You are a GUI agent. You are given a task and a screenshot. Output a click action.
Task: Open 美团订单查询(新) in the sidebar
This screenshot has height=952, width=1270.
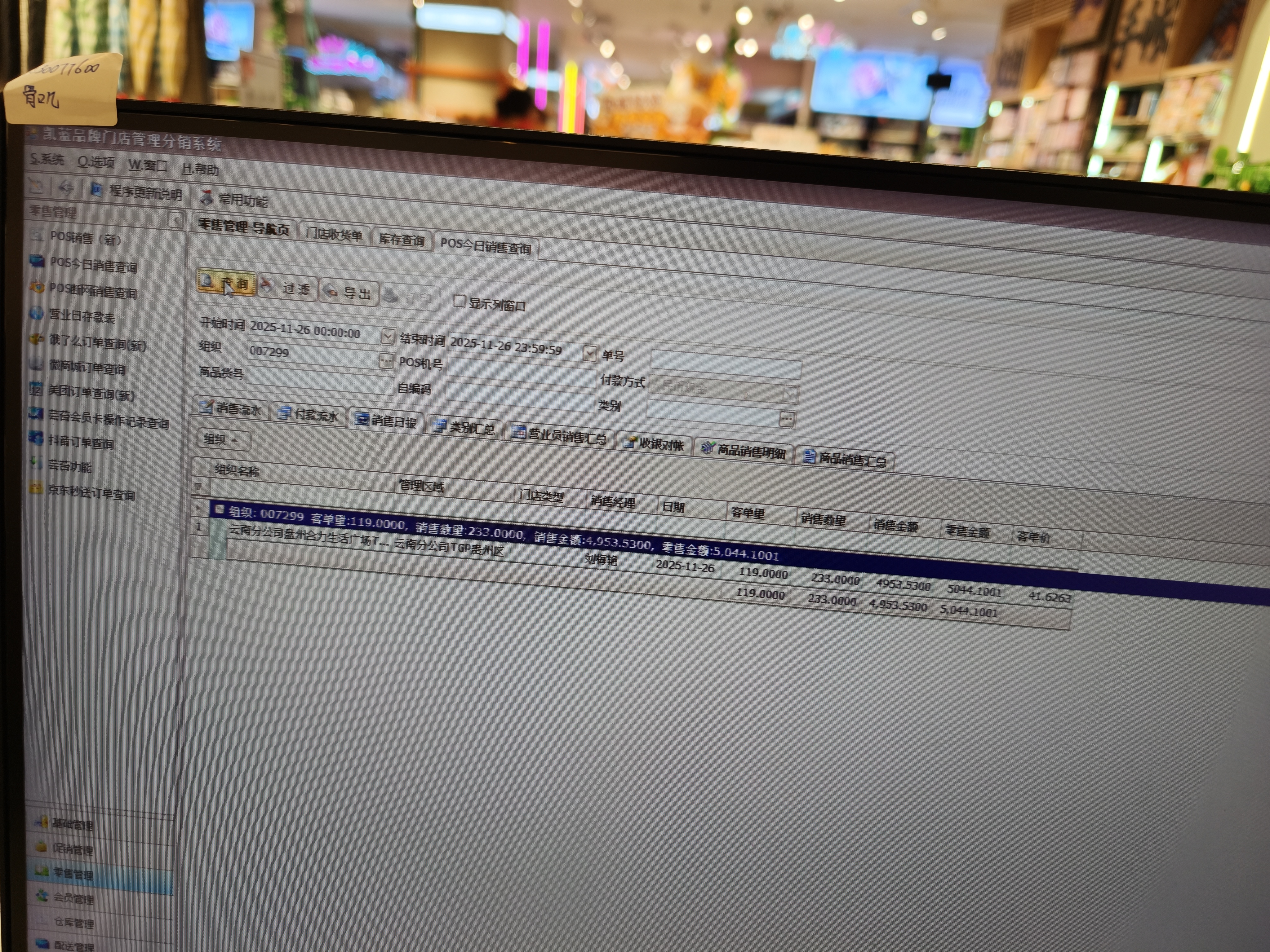tap(91, 393)
